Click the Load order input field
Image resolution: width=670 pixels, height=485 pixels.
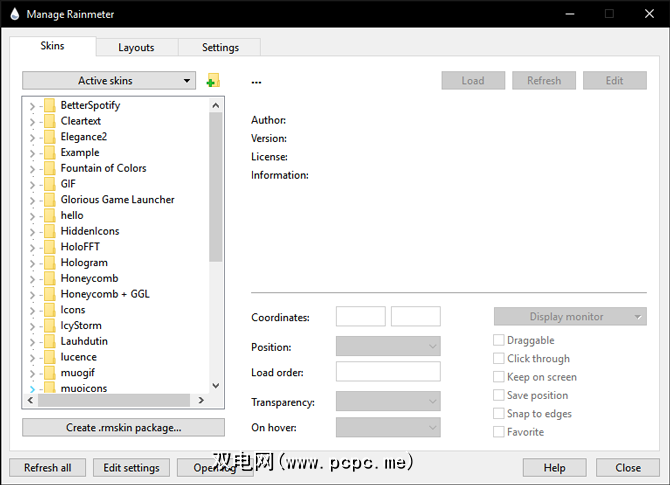[388, 372]
